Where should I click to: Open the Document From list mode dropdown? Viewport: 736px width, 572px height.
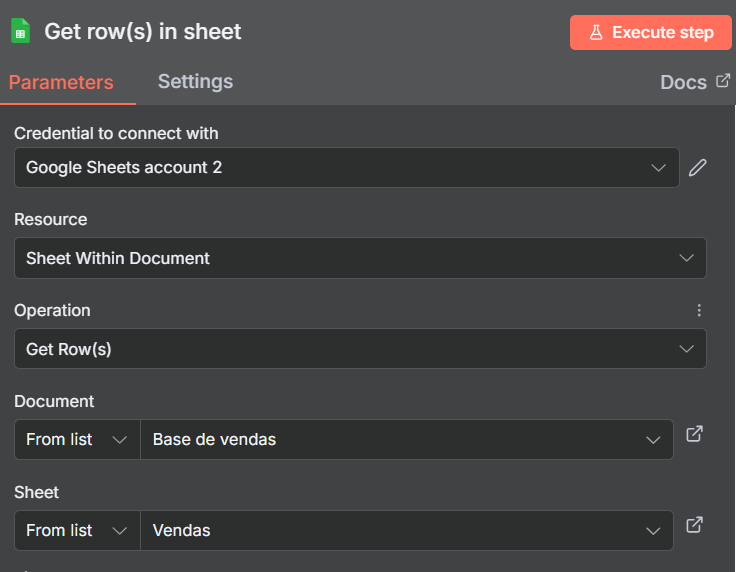click(x=77, y=440)
